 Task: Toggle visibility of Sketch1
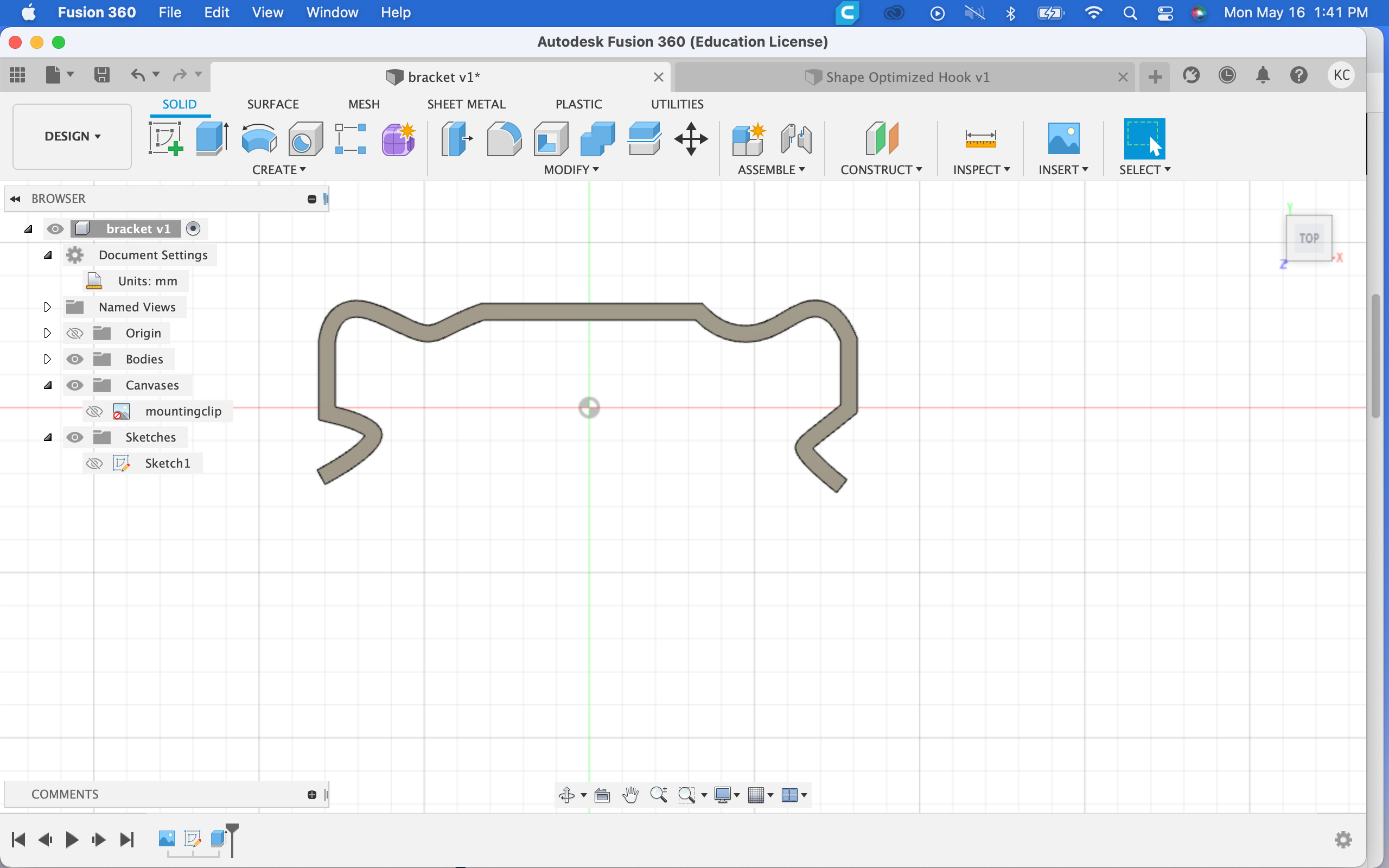pyautogui.click(x=94, y=463)
